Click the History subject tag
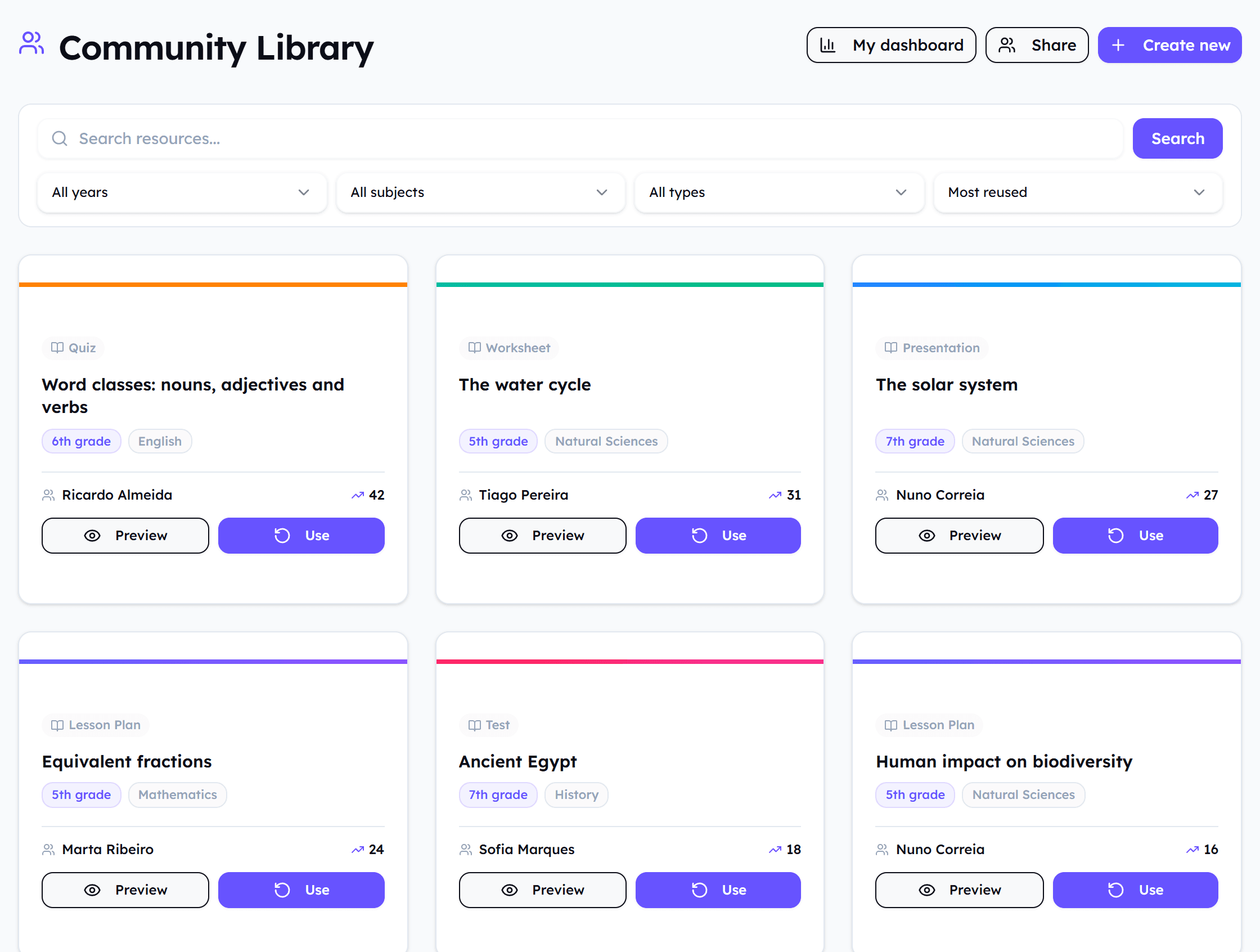 577,795
